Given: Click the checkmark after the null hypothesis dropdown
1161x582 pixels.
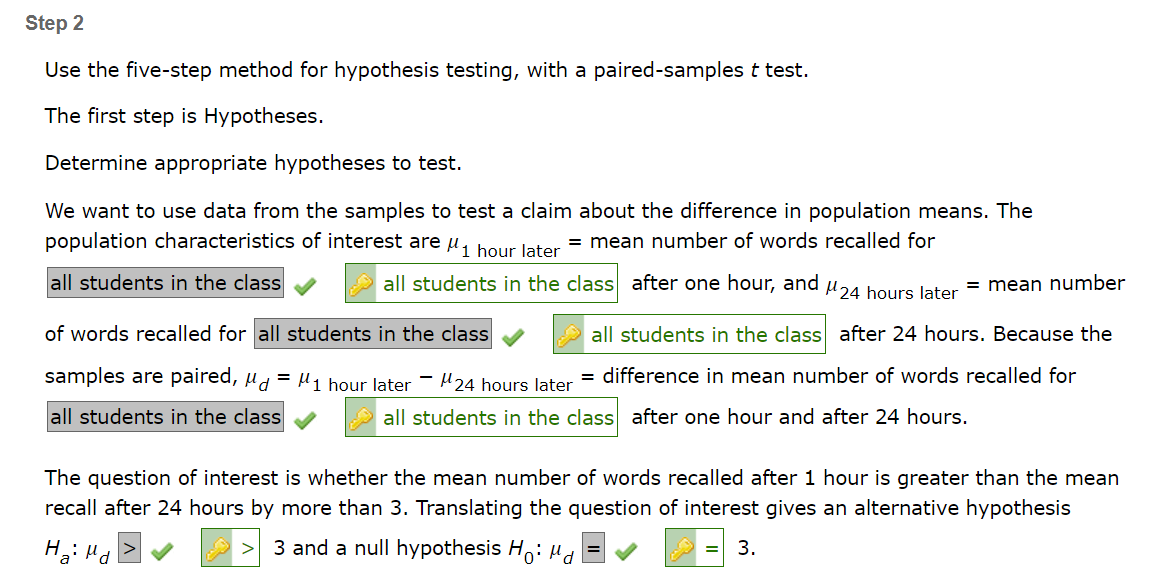Looking at the screenshot, I should [x=624, y=547].
